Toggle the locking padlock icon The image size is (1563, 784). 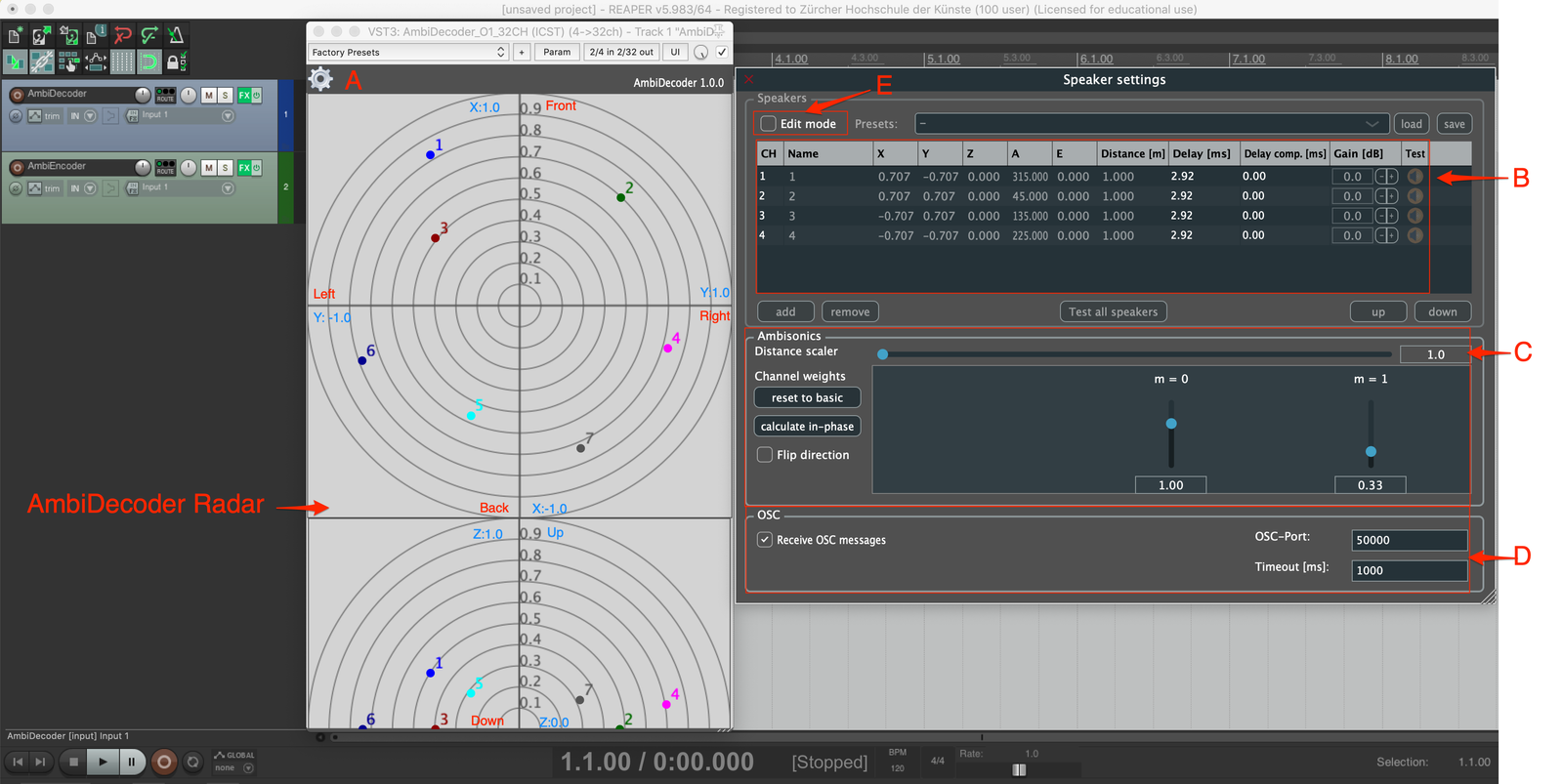tap(175, 62)
